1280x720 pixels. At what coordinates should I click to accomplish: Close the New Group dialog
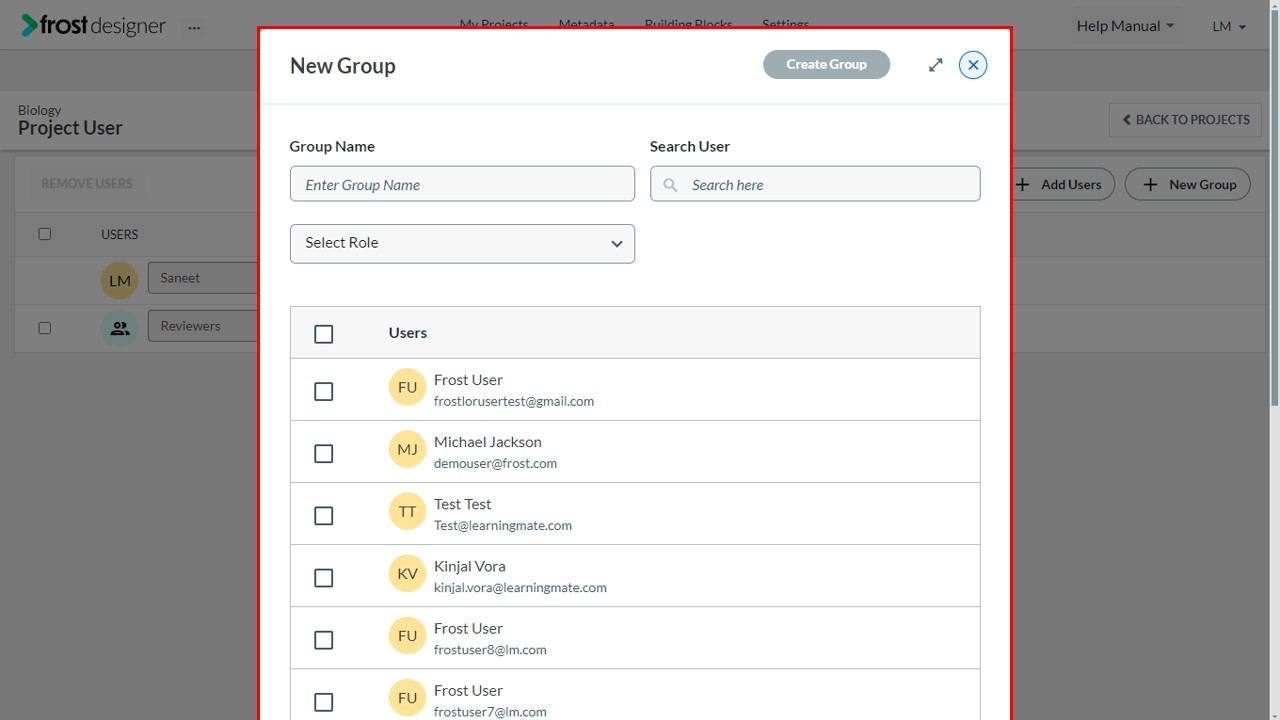click(x=973, y=65)
